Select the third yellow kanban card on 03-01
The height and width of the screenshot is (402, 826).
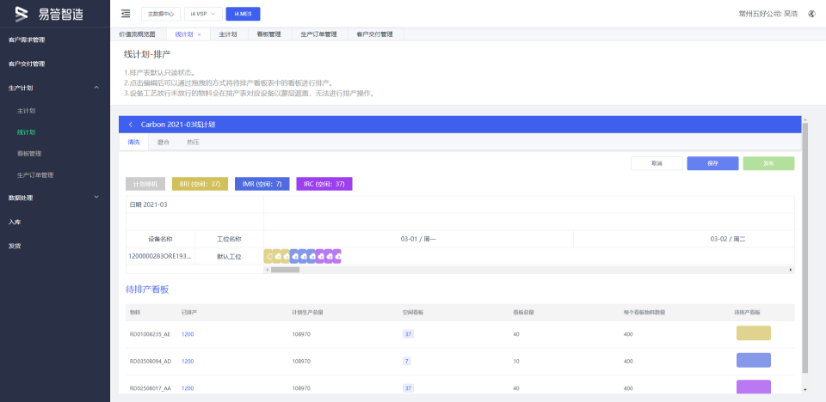coord(285,257)
